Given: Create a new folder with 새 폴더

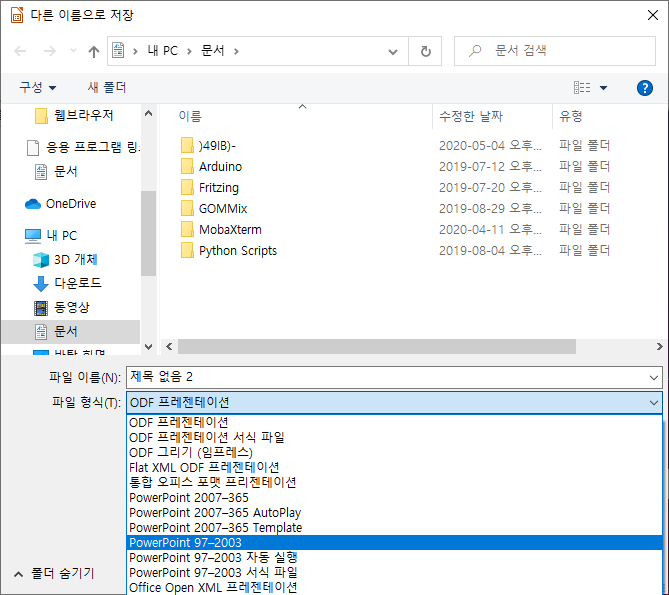Looking at the screenshot, I should [x=107, y=87].
